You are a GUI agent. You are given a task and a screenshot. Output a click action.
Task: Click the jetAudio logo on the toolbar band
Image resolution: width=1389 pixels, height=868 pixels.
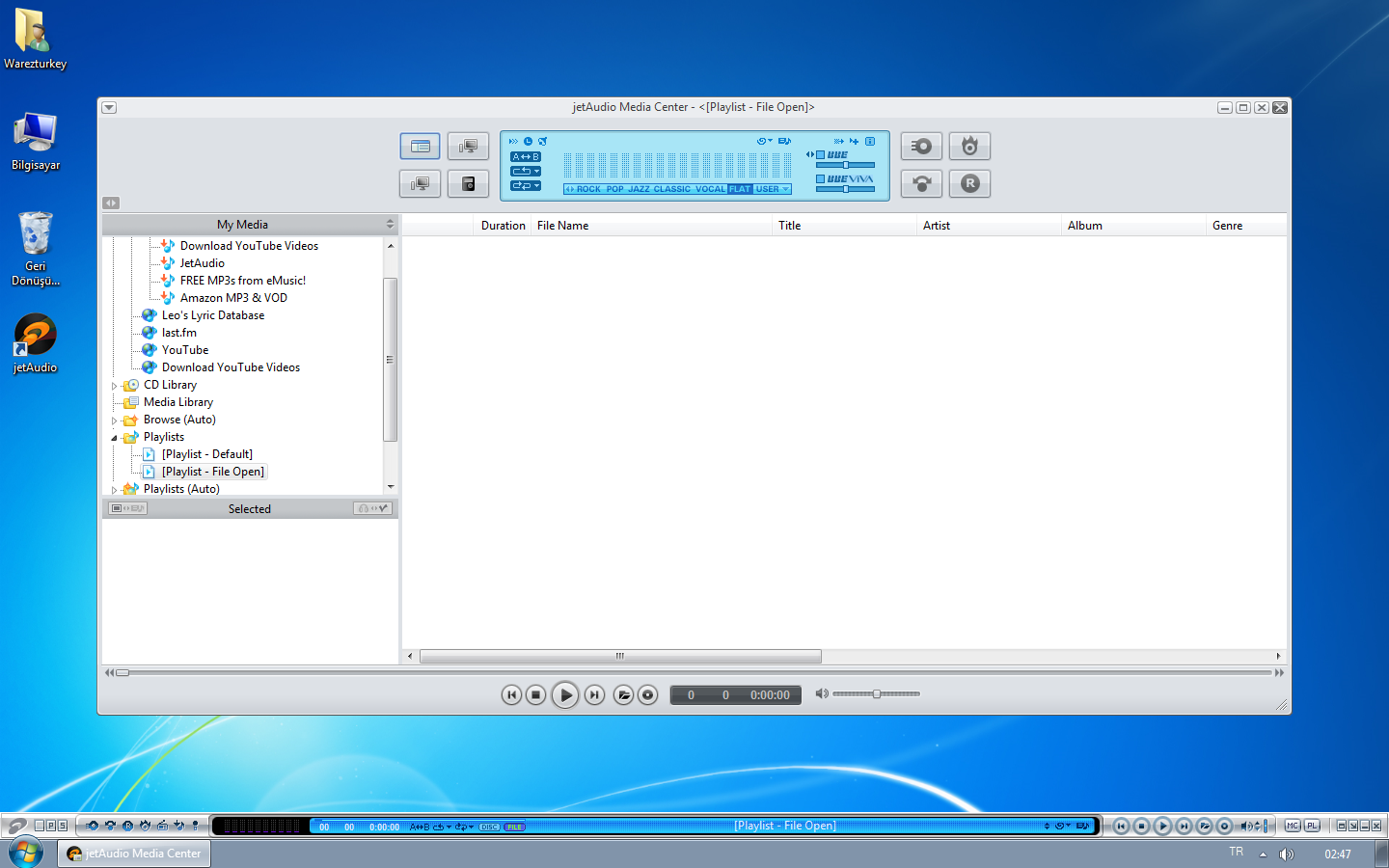[16, 826]
